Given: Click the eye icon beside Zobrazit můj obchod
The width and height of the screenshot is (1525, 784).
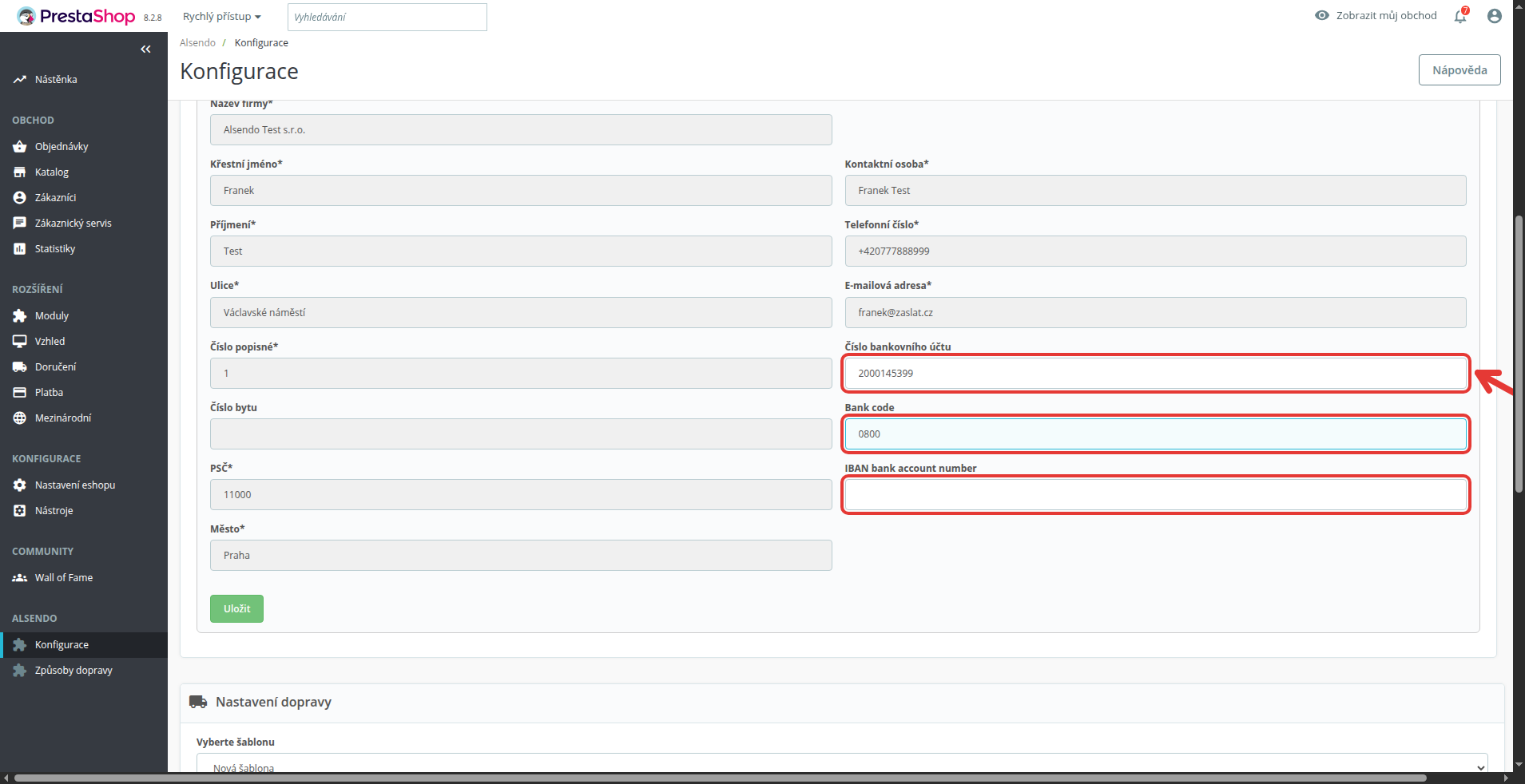Looking at the screenshot, I should click(1322, 15).
